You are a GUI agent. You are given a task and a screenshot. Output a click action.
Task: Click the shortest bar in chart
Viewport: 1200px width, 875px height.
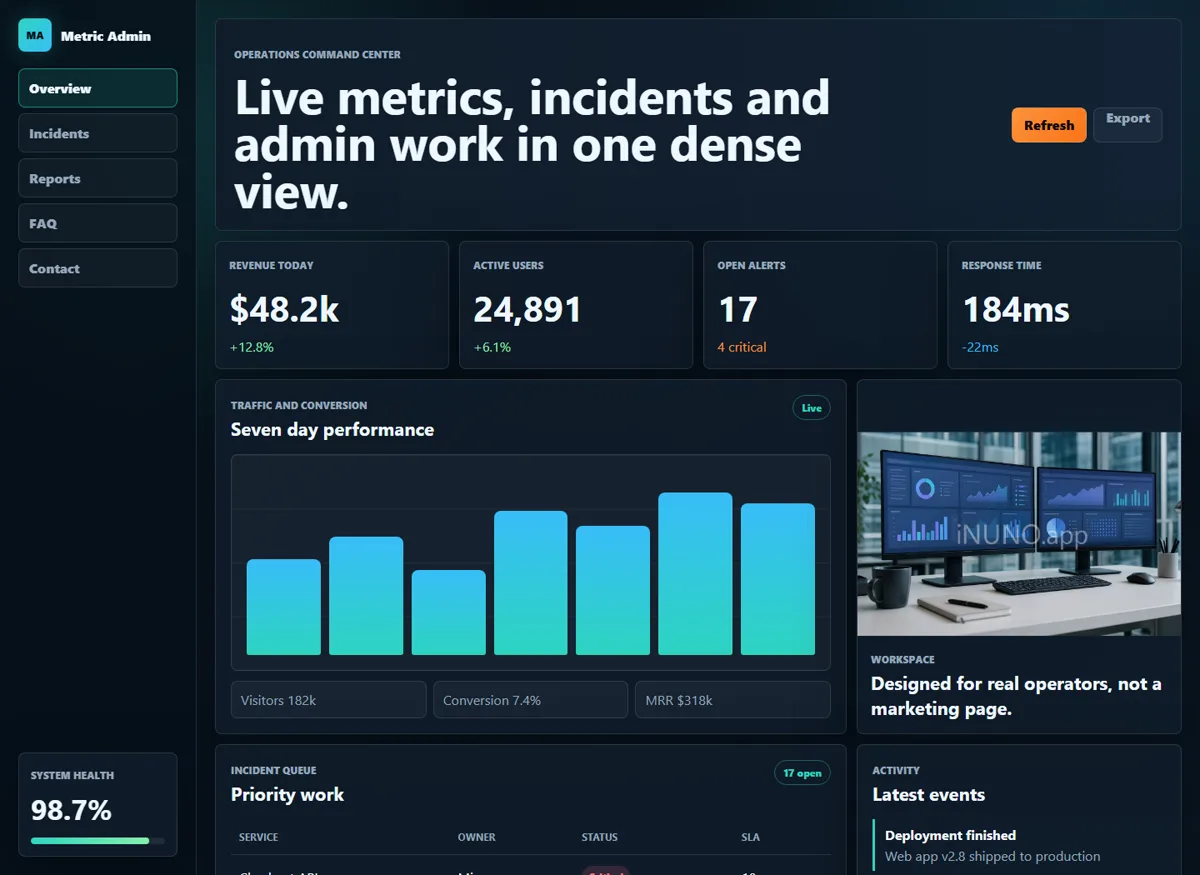449,612
